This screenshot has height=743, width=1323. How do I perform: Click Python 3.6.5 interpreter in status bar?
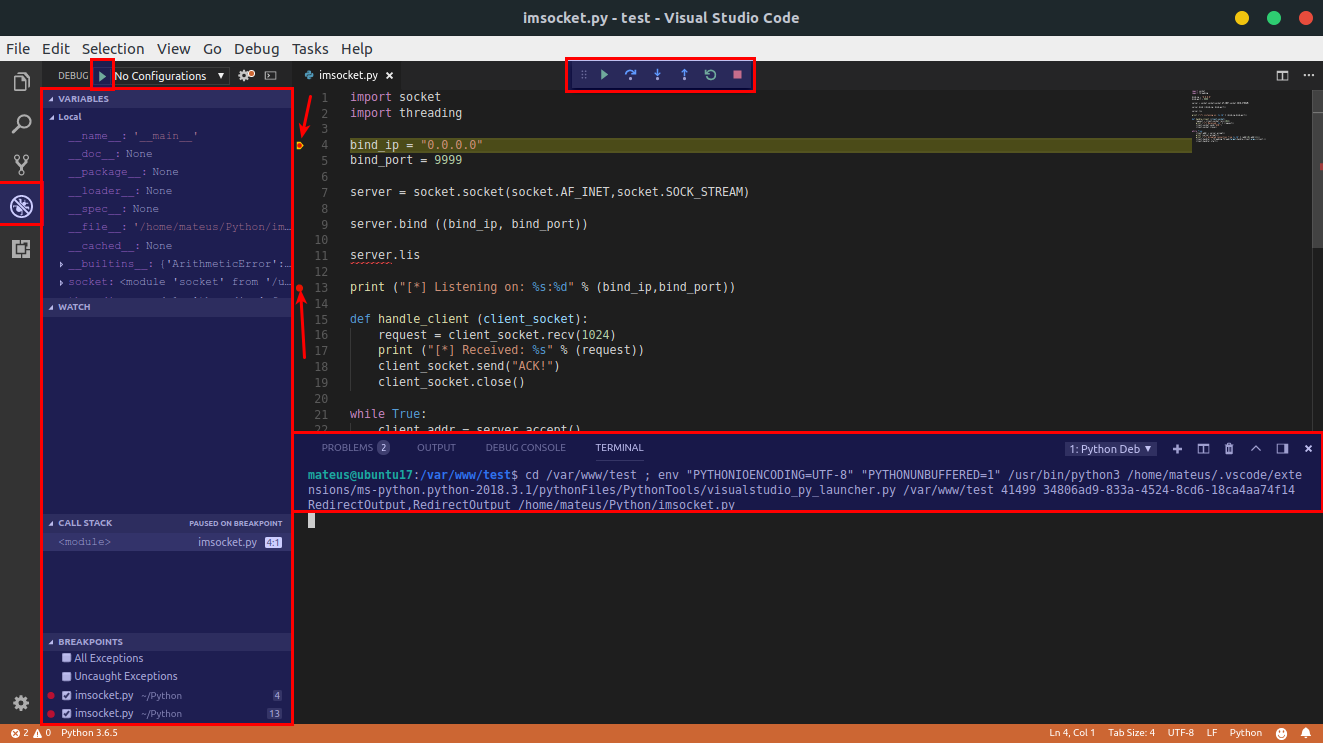(x=89, y=733)
